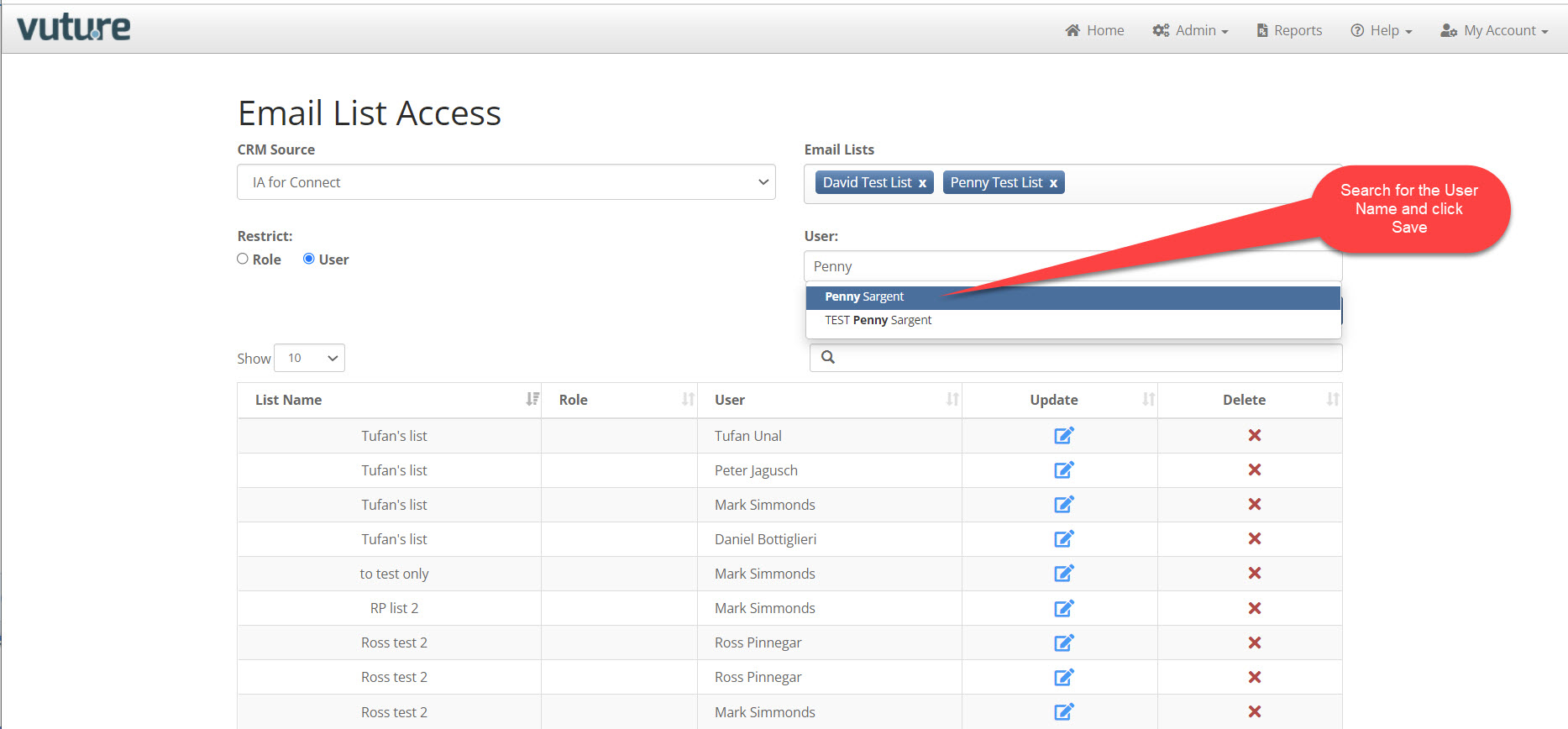Image resolution: width=1568 pixels, height=729 pixels.
Task: Sort table by Role column
Action: coord(619,400)
